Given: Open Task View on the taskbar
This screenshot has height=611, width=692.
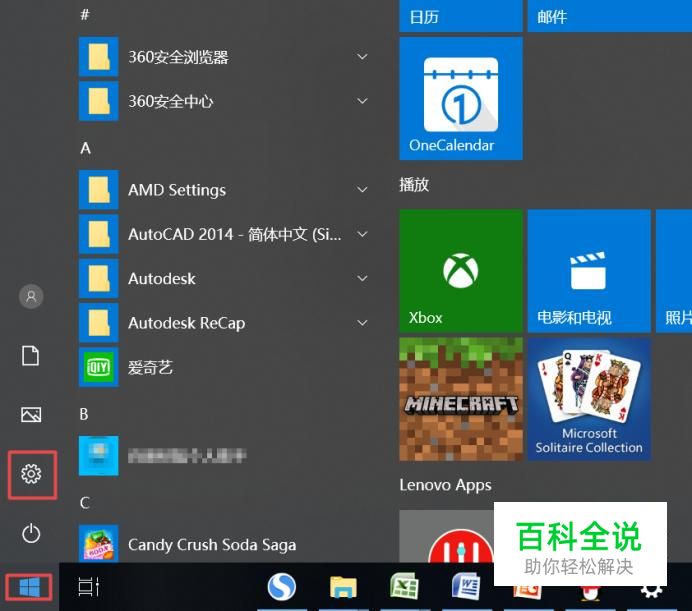Looking at the screenshot, I should (88, 587).
